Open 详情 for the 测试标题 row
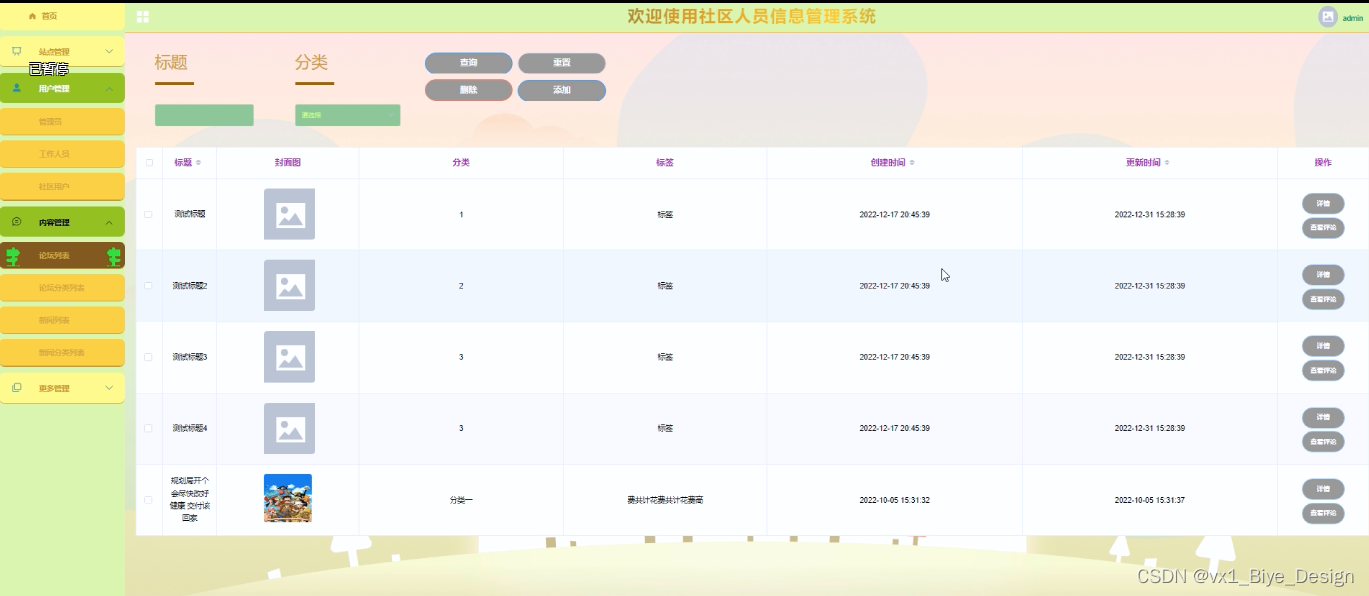 pyautogui.click(x=1323, y=203)
